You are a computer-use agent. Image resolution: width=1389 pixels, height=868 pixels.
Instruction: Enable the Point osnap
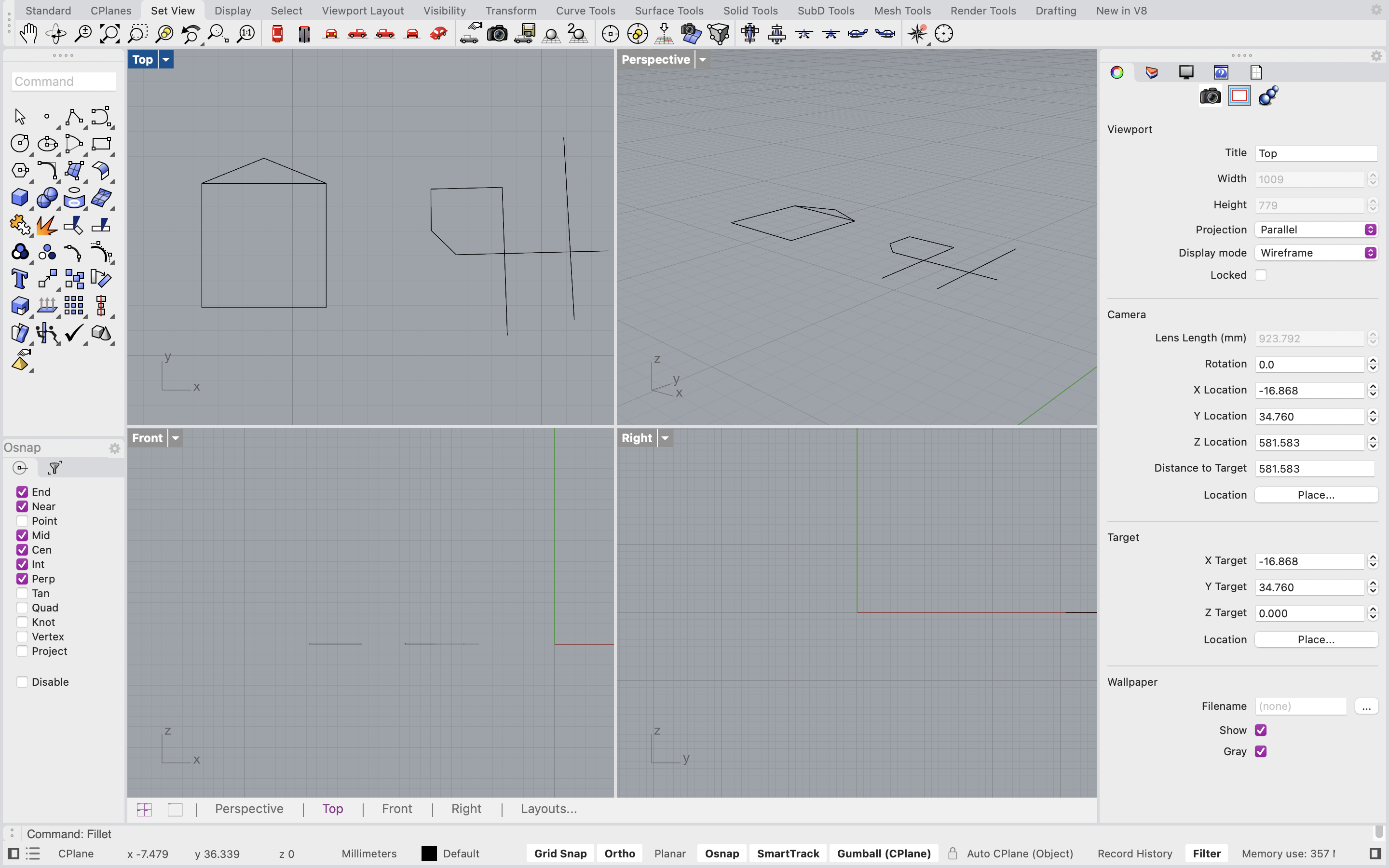point(22,521)
